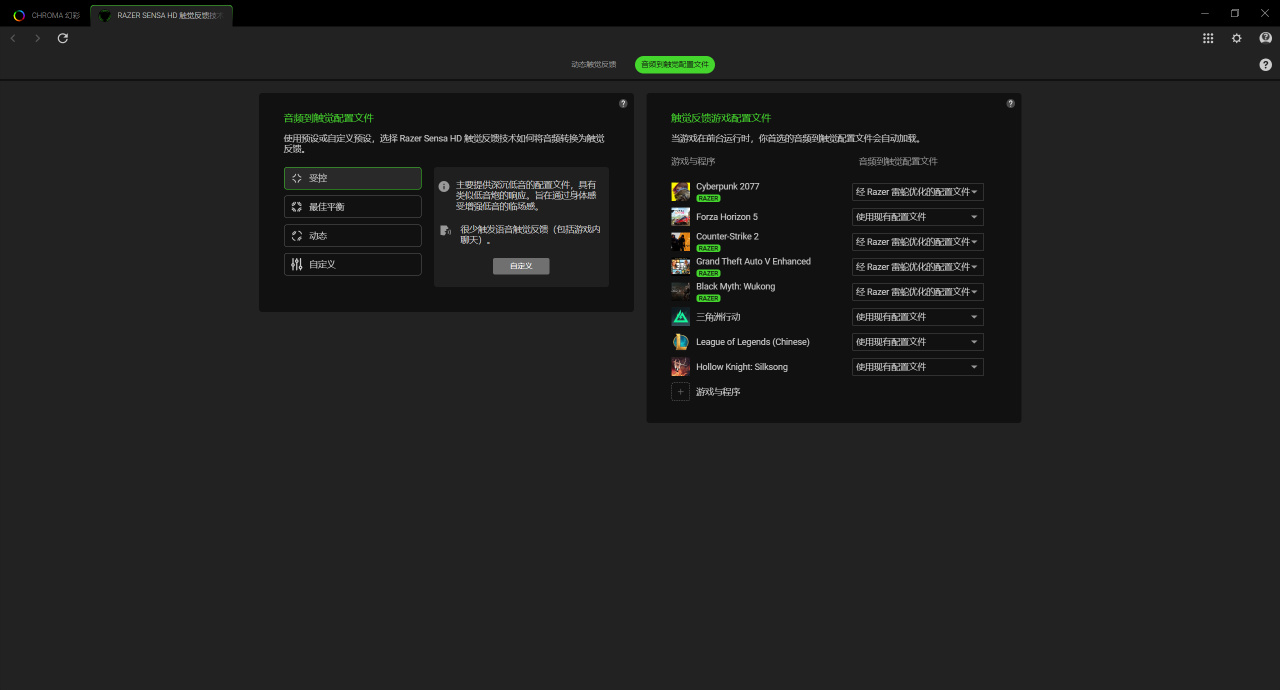Click the Forza Horizon 5 game icon

[680, 217]
